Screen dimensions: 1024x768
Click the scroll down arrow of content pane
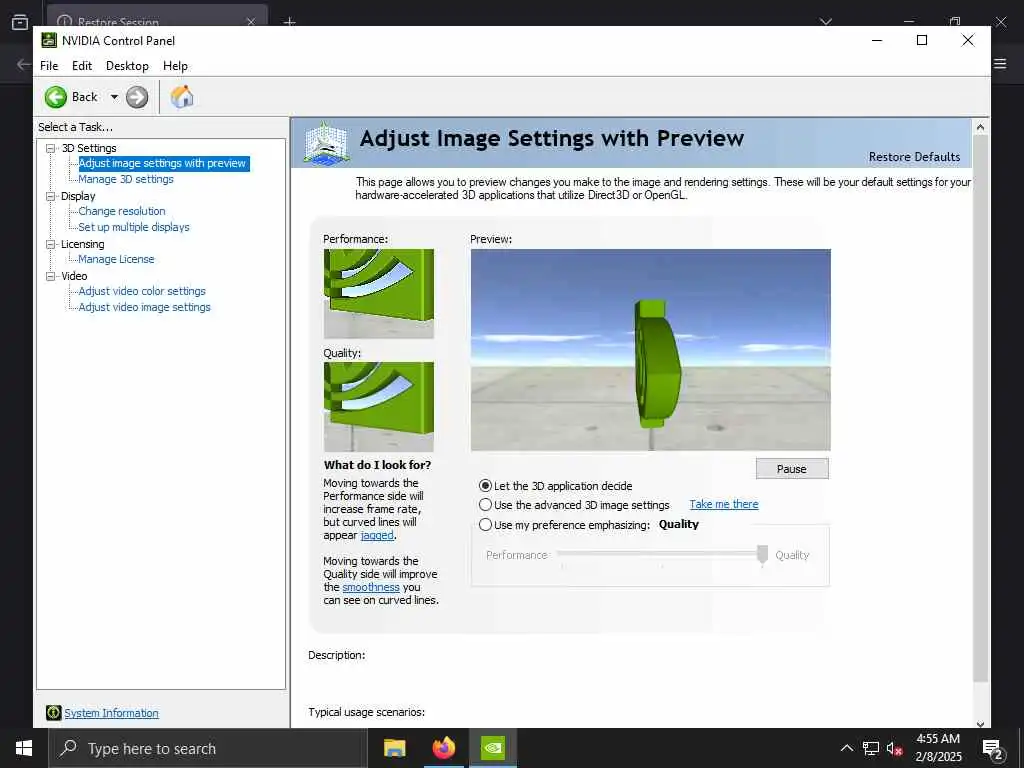[980, 723]
